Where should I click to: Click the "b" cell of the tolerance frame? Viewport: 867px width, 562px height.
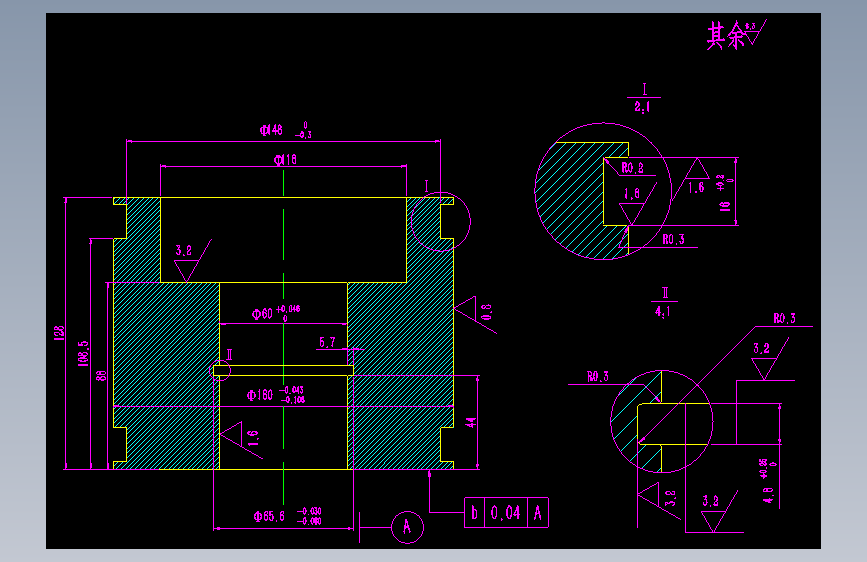[x=474, y=513]
